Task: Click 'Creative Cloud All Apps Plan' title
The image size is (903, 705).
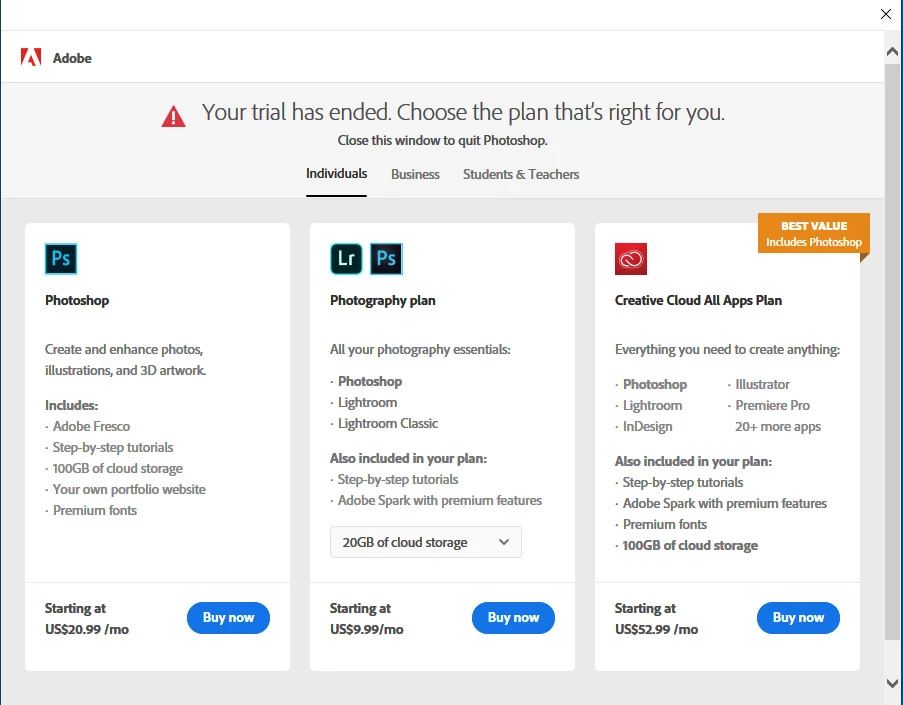Action: point(698,300)
